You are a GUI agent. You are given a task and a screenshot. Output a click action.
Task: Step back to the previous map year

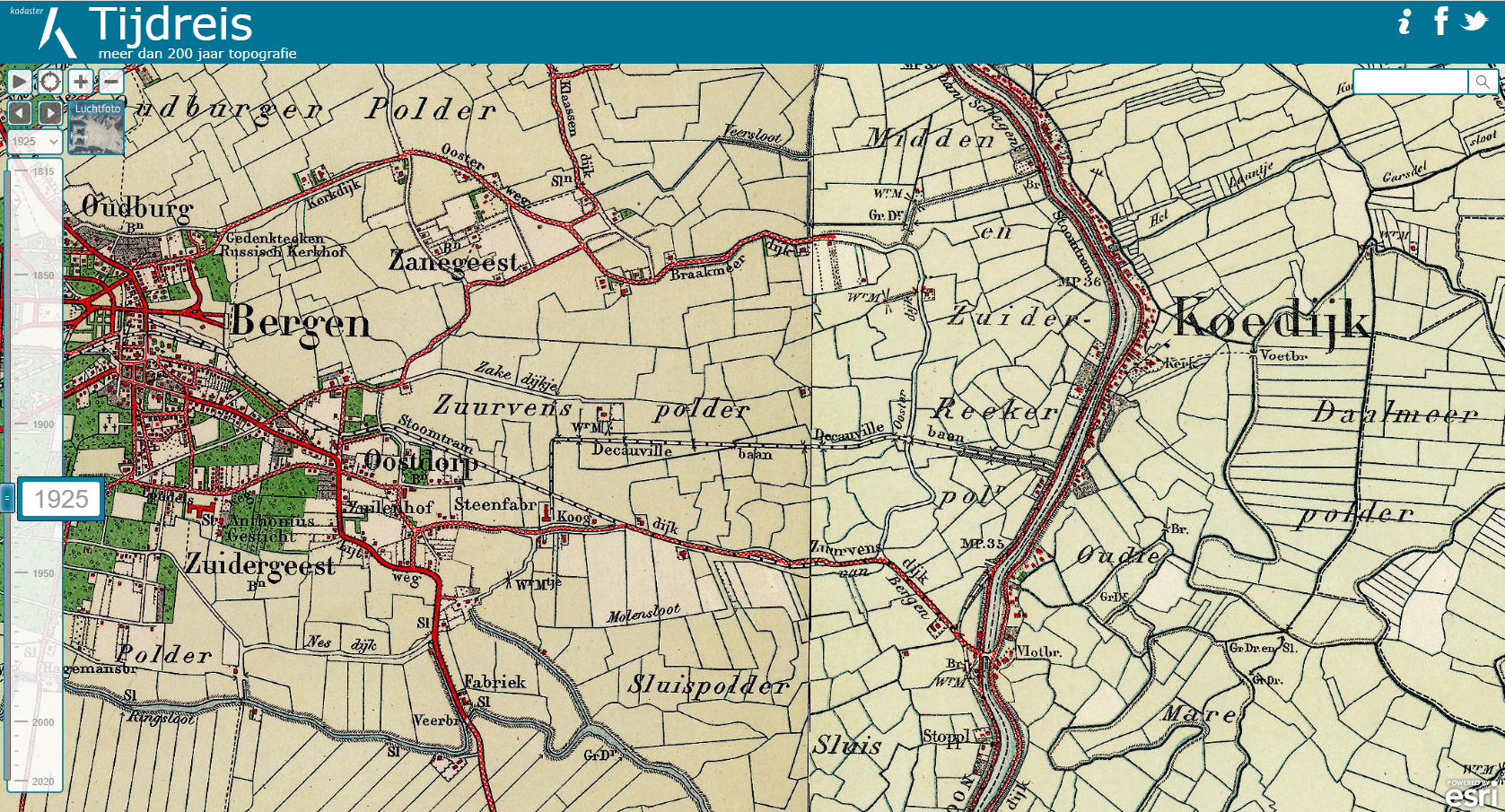[x=20, y=112]
